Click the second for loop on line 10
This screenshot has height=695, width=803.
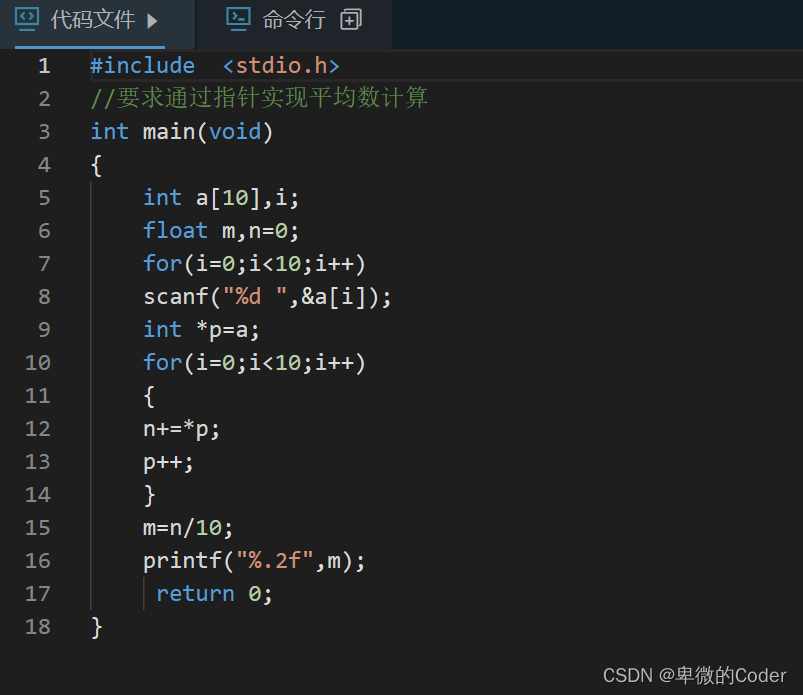point(254,363)
